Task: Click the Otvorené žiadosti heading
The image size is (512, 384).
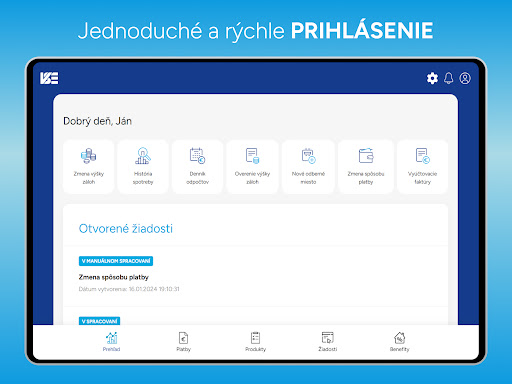Action: 126,229
